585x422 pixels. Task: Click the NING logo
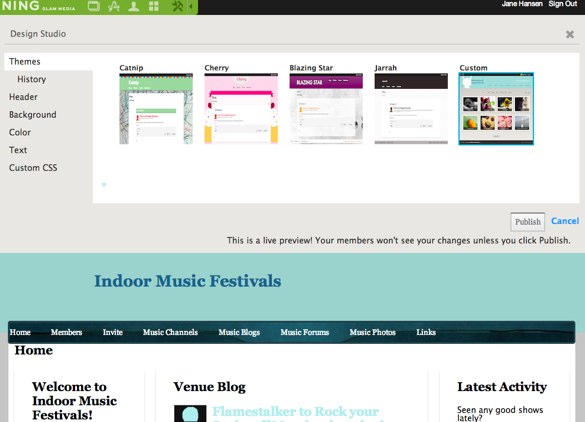point(21,6)
